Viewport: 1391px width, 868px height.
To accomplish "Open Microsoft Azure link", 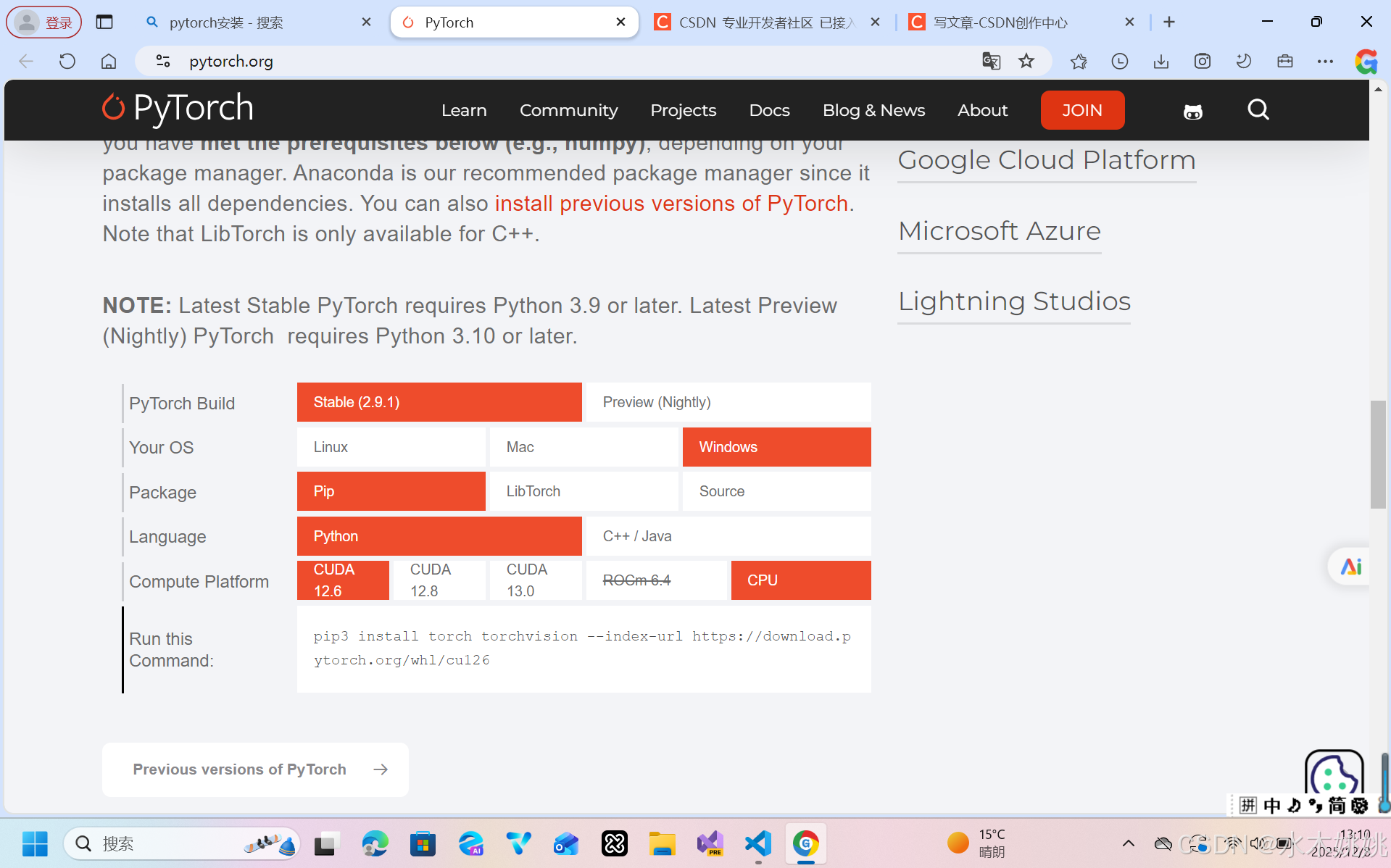I will click(1000, 231).
